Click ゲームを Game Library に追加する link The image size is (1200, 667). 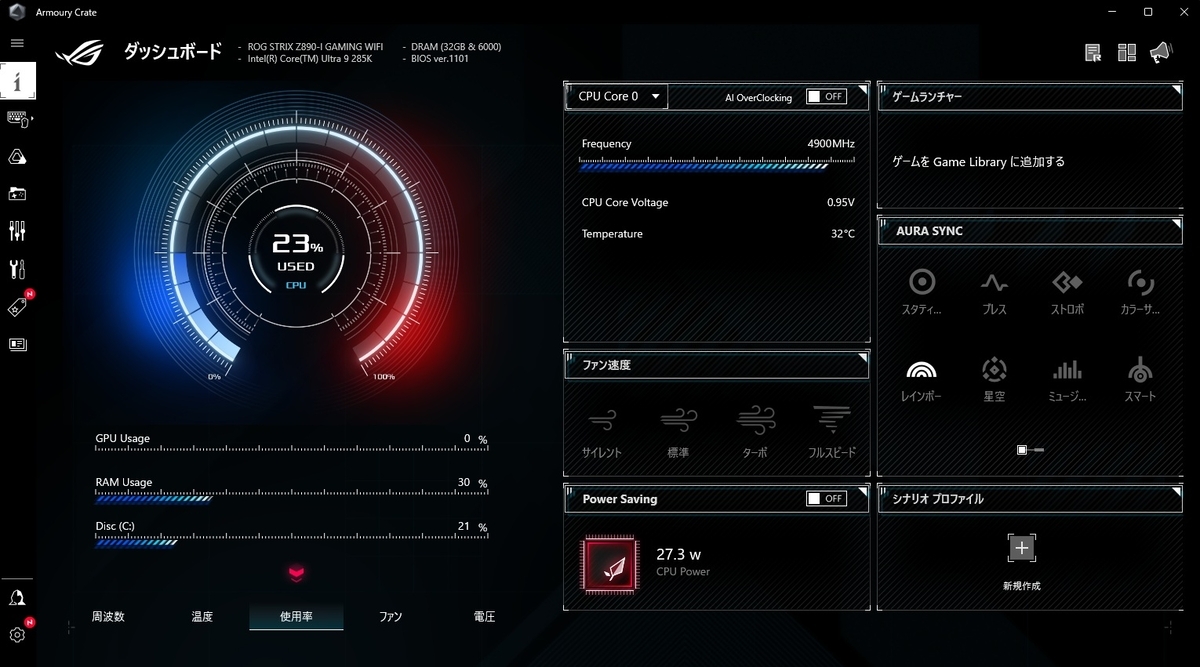tap(978, 162)
